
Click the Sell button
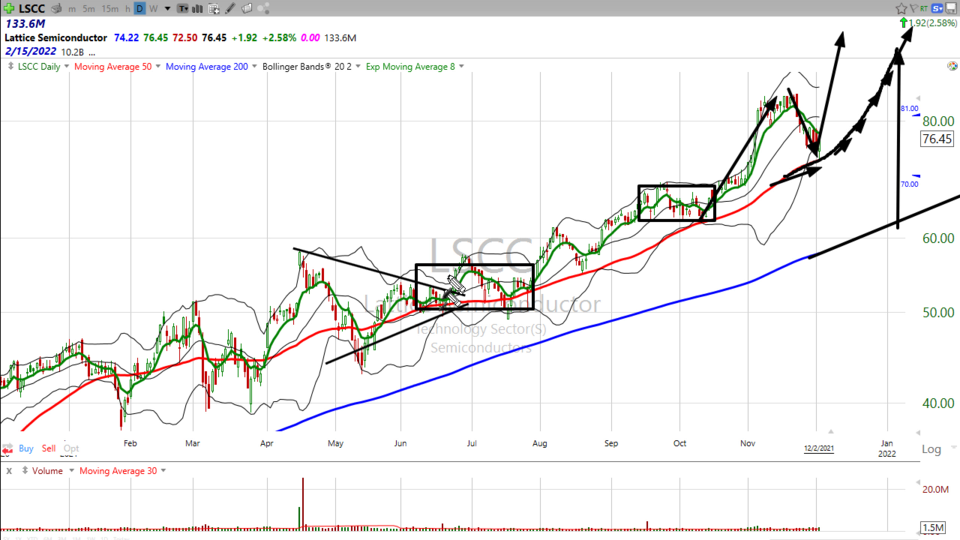48,448
